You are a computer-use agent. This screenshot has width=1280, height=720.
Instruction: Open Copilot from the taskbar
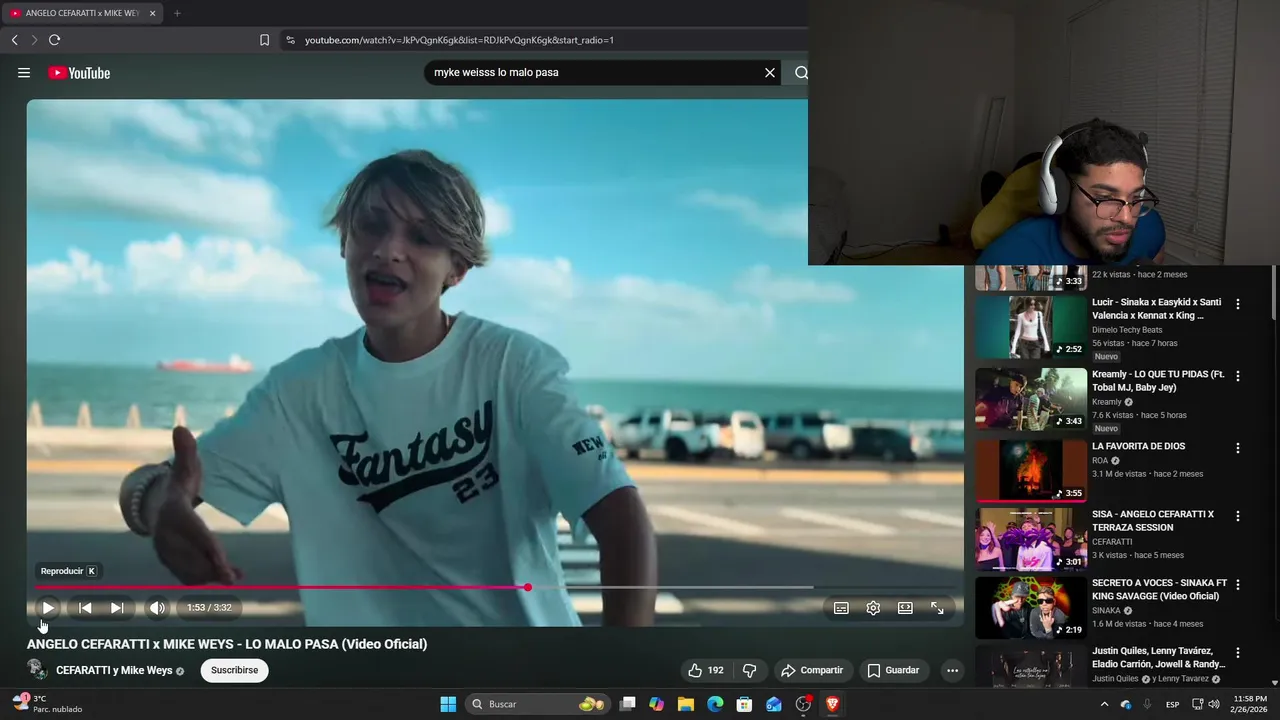[656, 704]
